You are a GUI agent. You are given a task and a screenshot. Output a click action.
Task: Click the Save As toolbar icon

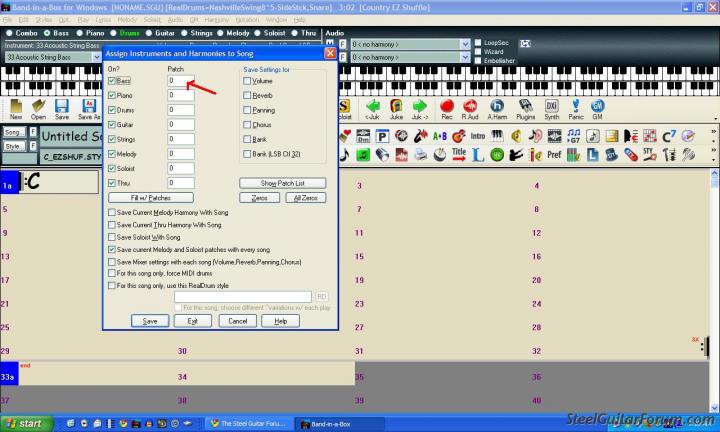pyautogui.click(x=89, y=110)
